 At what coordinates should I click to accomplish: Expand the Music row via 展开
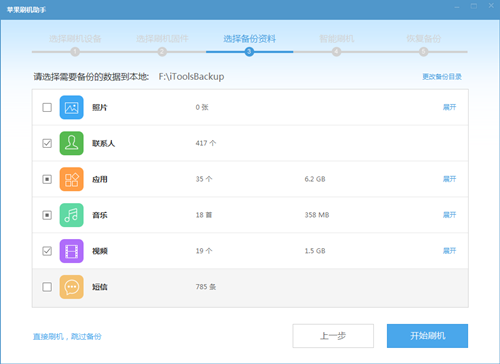[449, 215]
